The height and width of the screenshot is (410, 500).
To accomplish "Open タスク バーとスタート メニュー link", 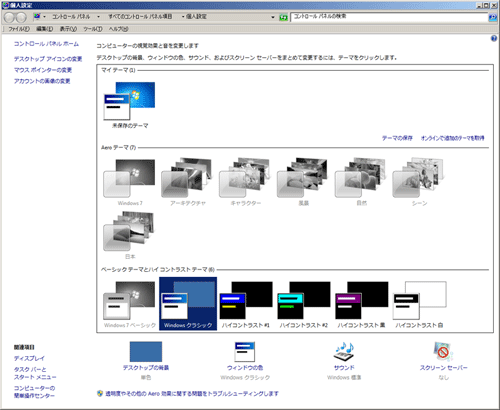I will (35, 373).
